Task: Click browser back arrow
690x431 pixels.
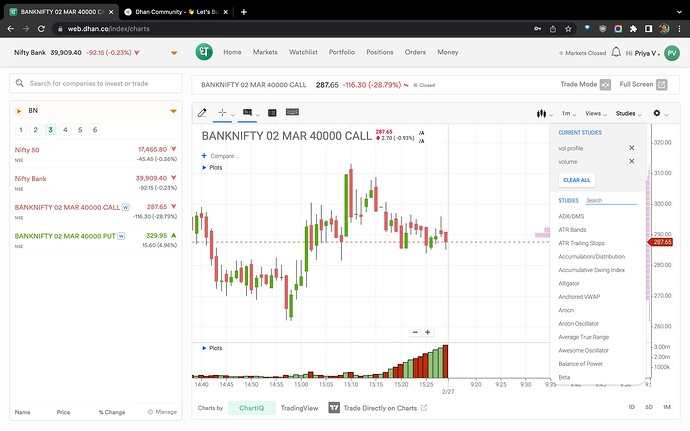Action: pos(11,29)
